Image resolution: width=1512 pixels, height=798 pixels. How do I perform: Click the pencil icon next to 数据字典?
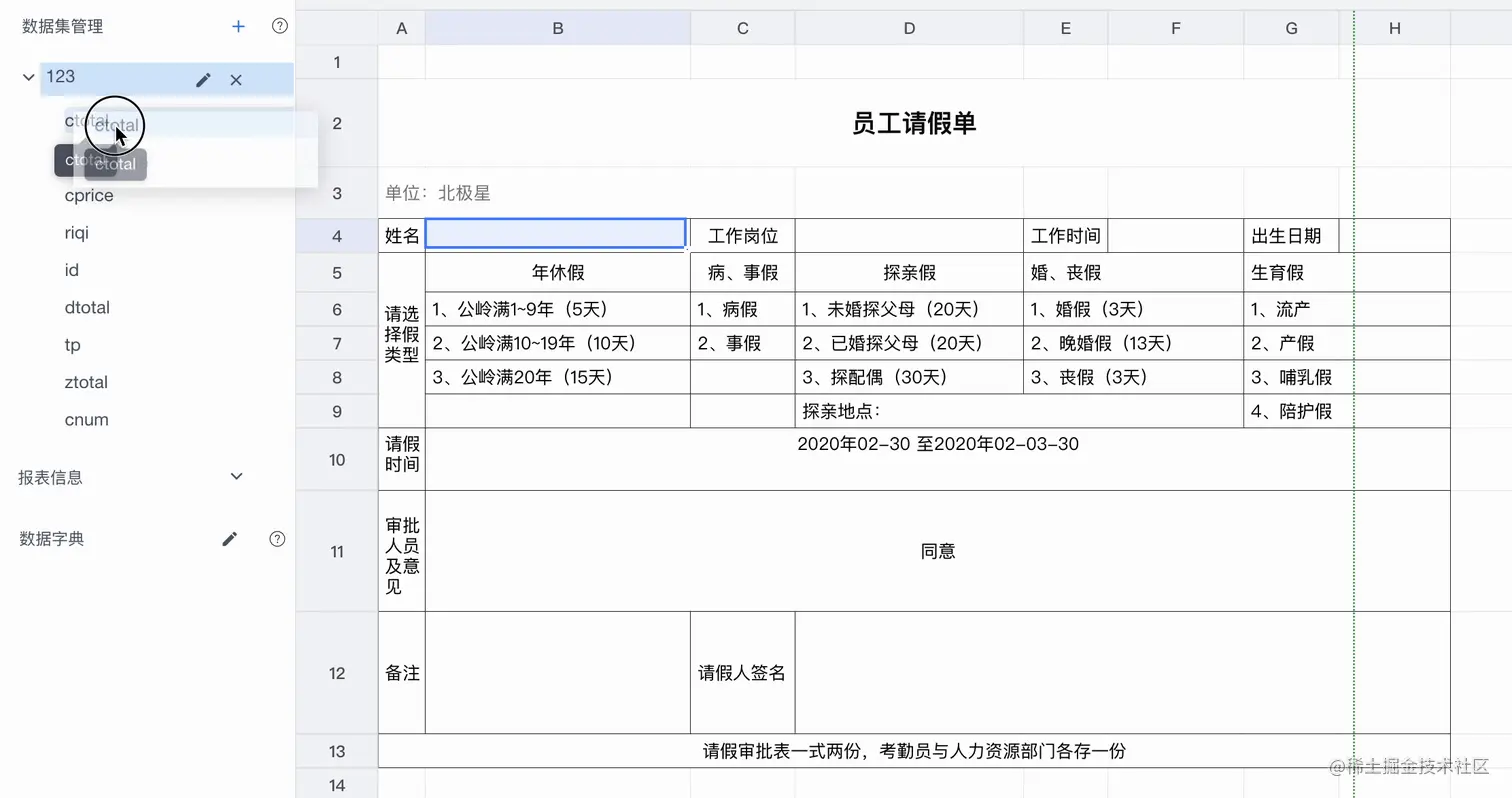tap(229, 539)
